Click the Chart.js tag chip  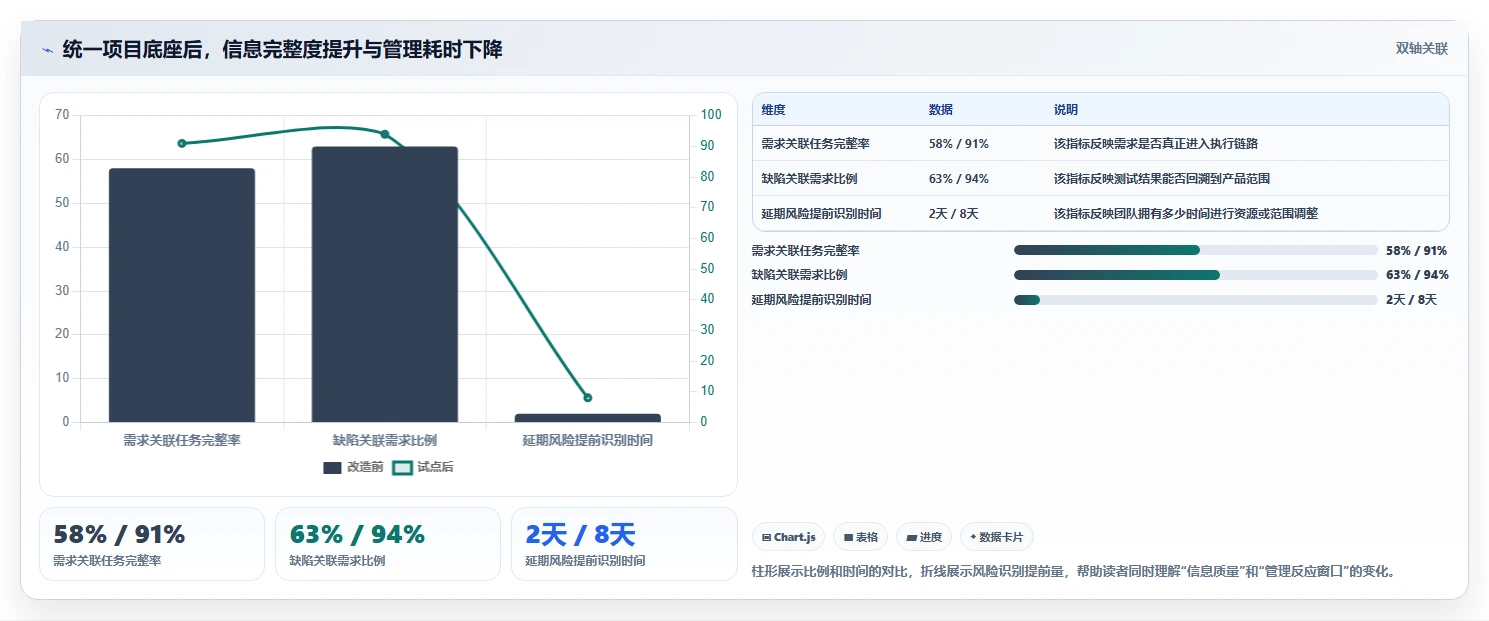(789, 537)
